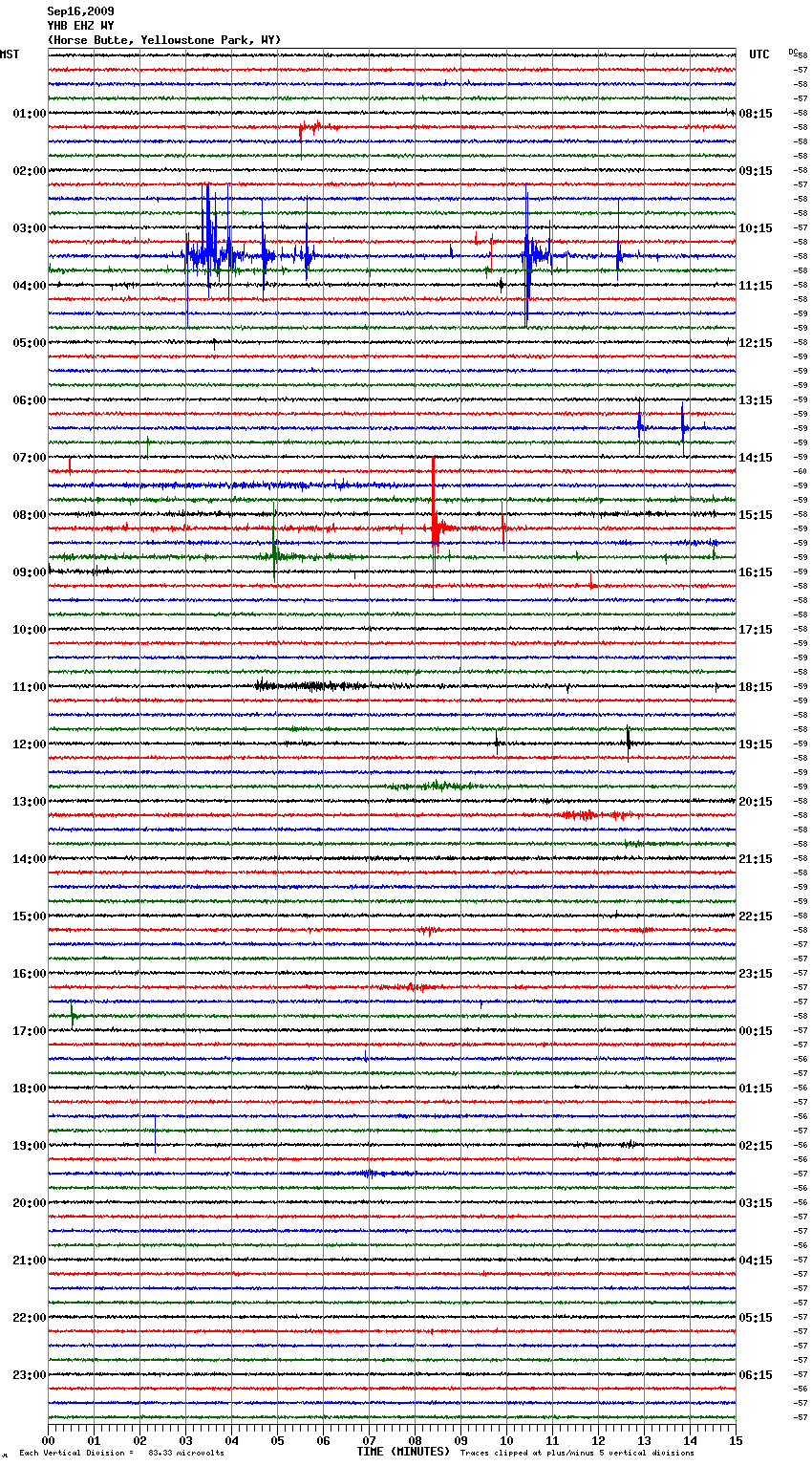Select the 20:00 MST row label

coord(29,1203)
